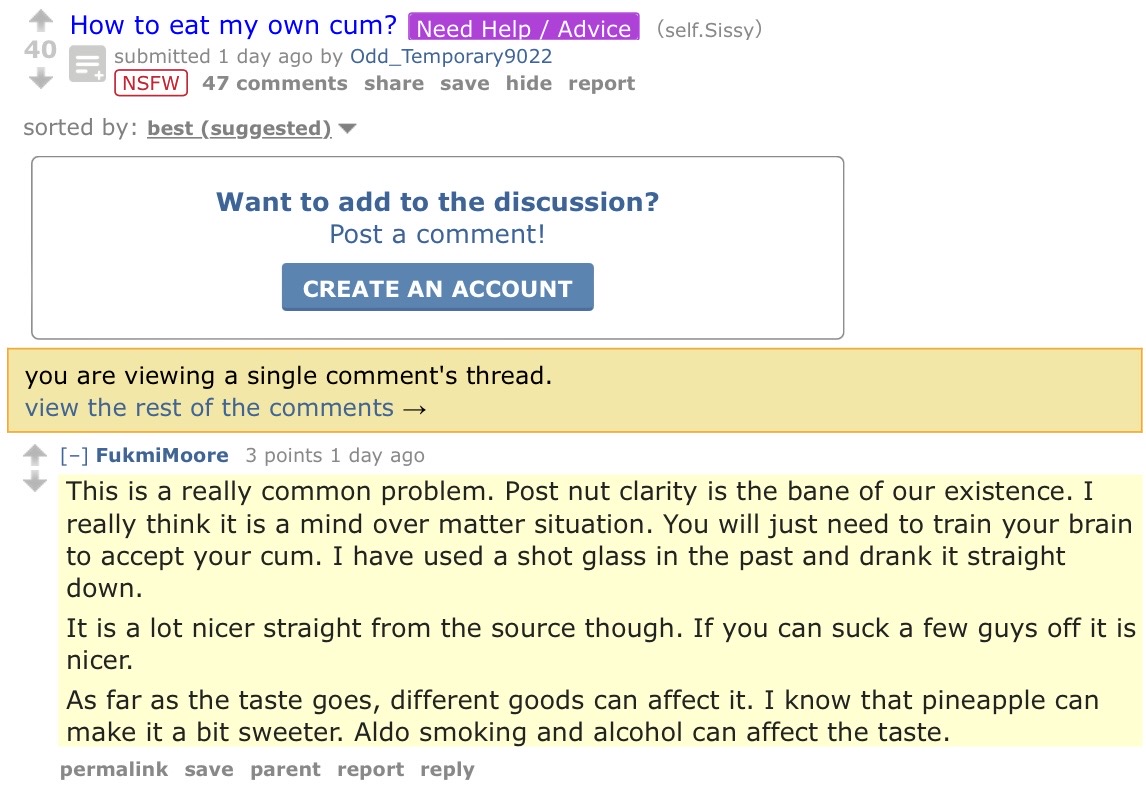Reply to the comment using 'reply'
1146x807 pixels.
point(447,770)
